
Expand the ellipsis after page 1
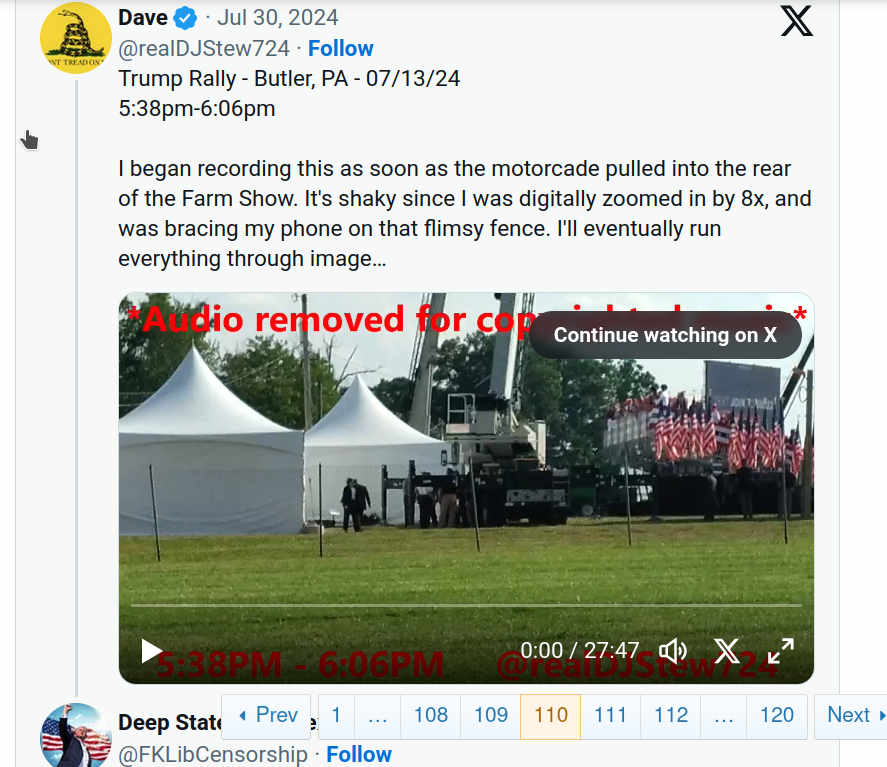point(377,716)
